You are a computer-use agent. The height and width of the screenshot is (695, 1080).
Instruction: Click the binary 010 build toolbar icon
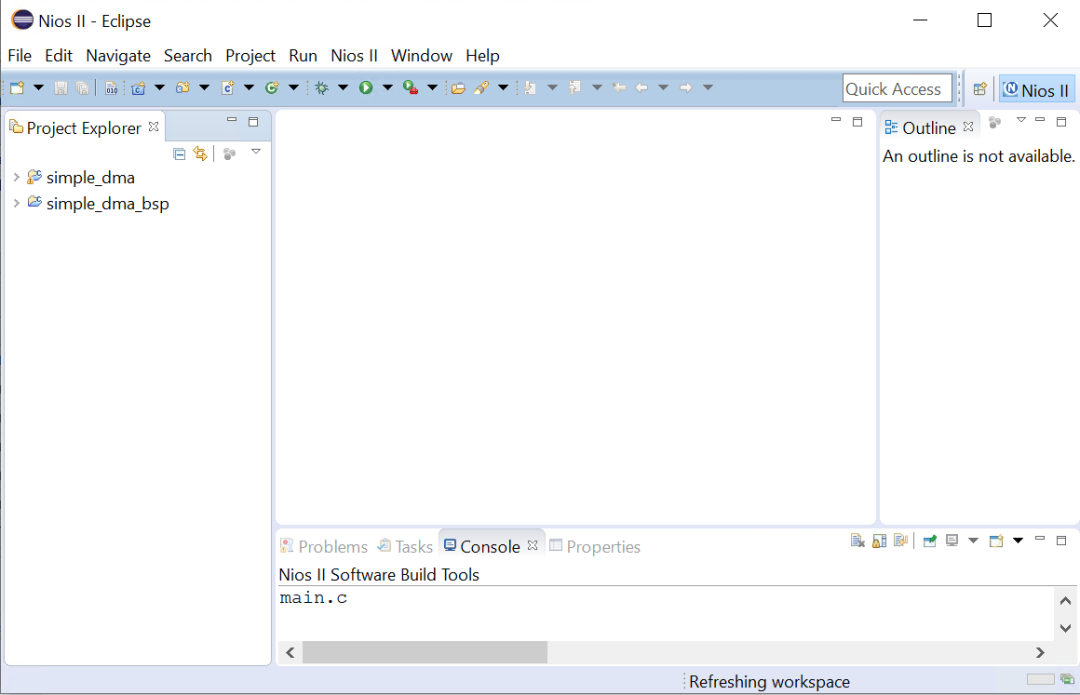111,87
